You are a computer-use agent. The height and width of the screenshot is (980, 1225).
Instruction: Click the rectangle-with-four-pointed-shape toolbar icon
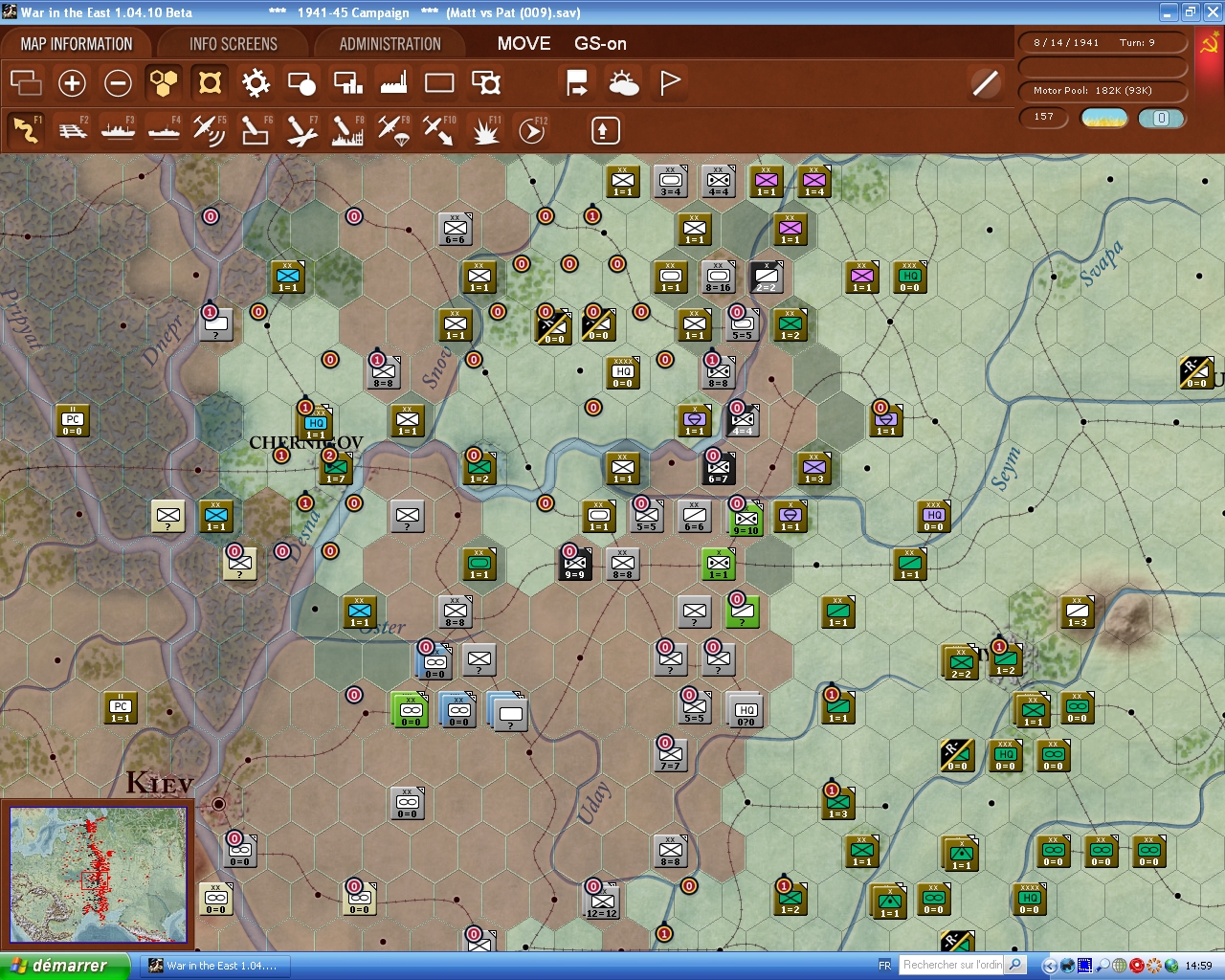pyautogui.click(x=486, y=83)
